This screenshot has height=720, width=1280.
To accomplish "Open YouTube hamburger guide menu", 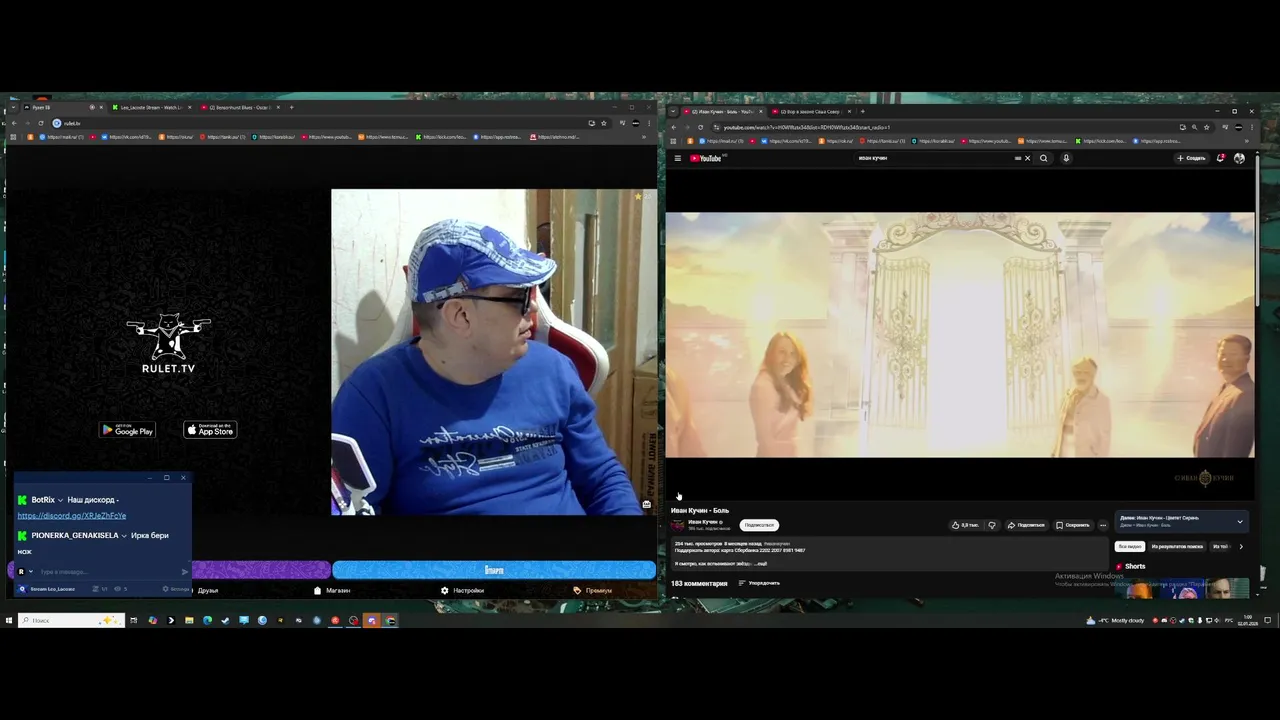I will [677, 158].
